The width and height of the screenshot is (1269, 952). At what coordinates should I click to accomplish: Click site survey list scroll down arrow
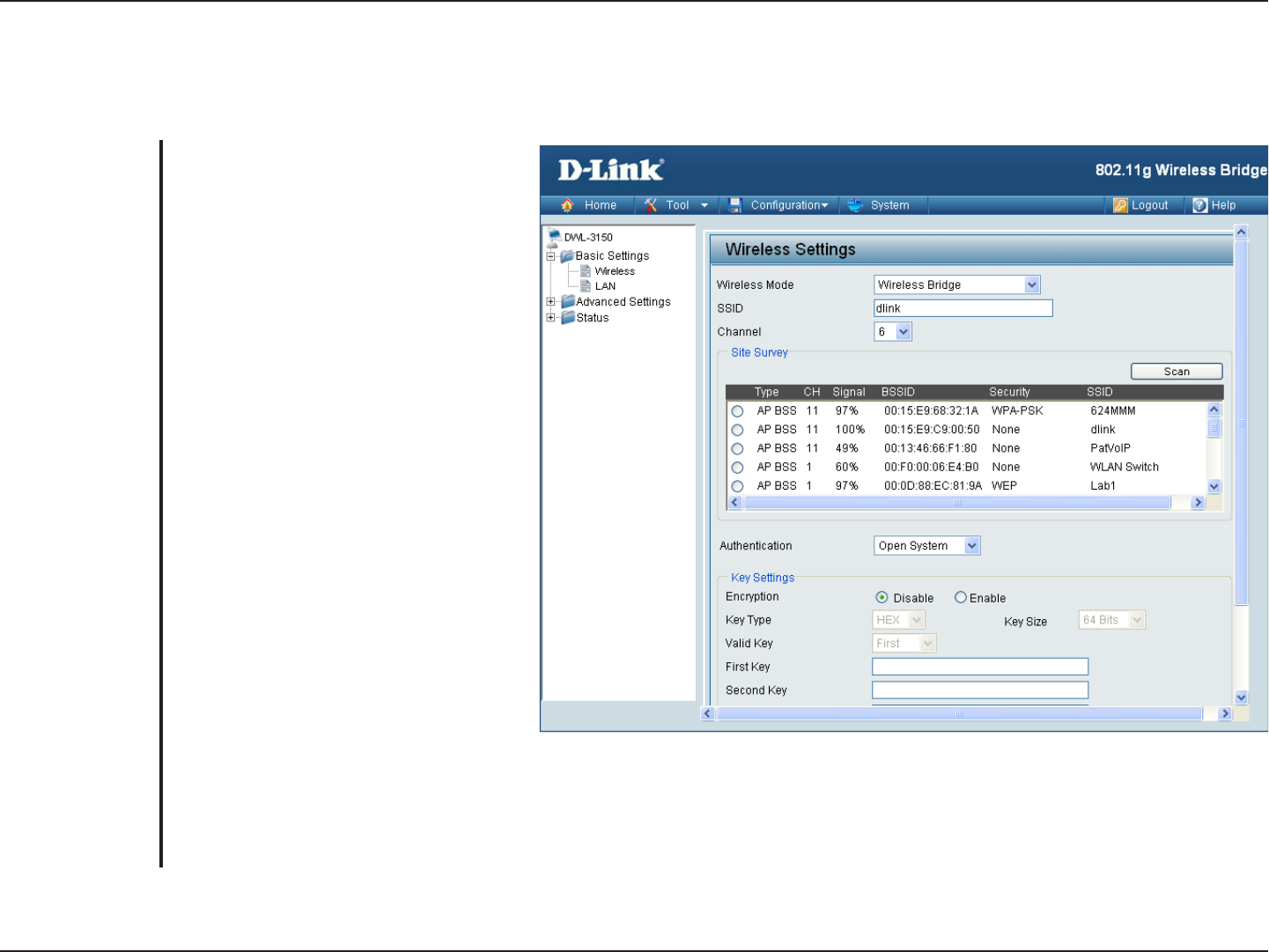point(1214,486)
